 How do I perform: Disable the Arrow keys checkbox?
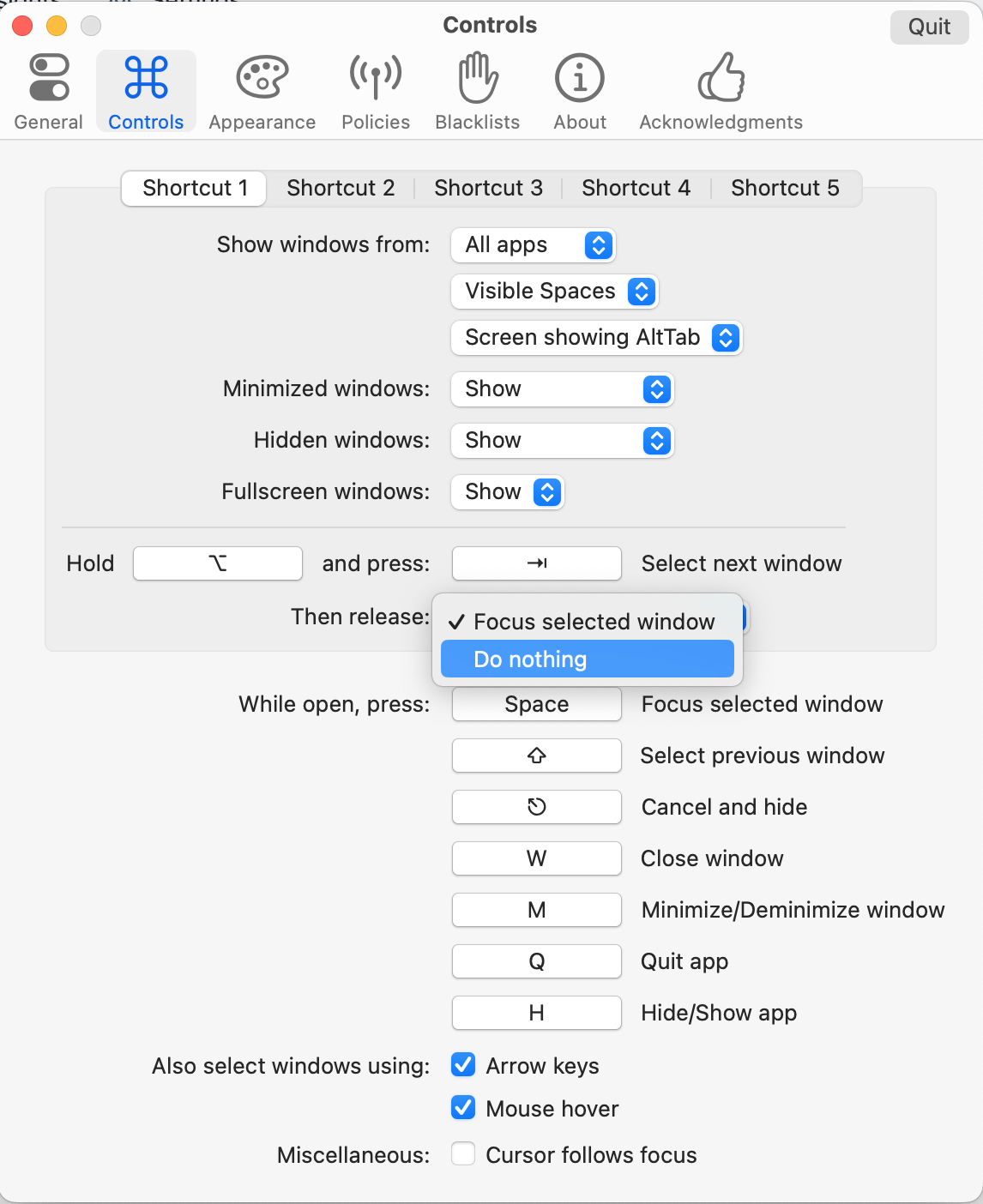pos(462,1065)
